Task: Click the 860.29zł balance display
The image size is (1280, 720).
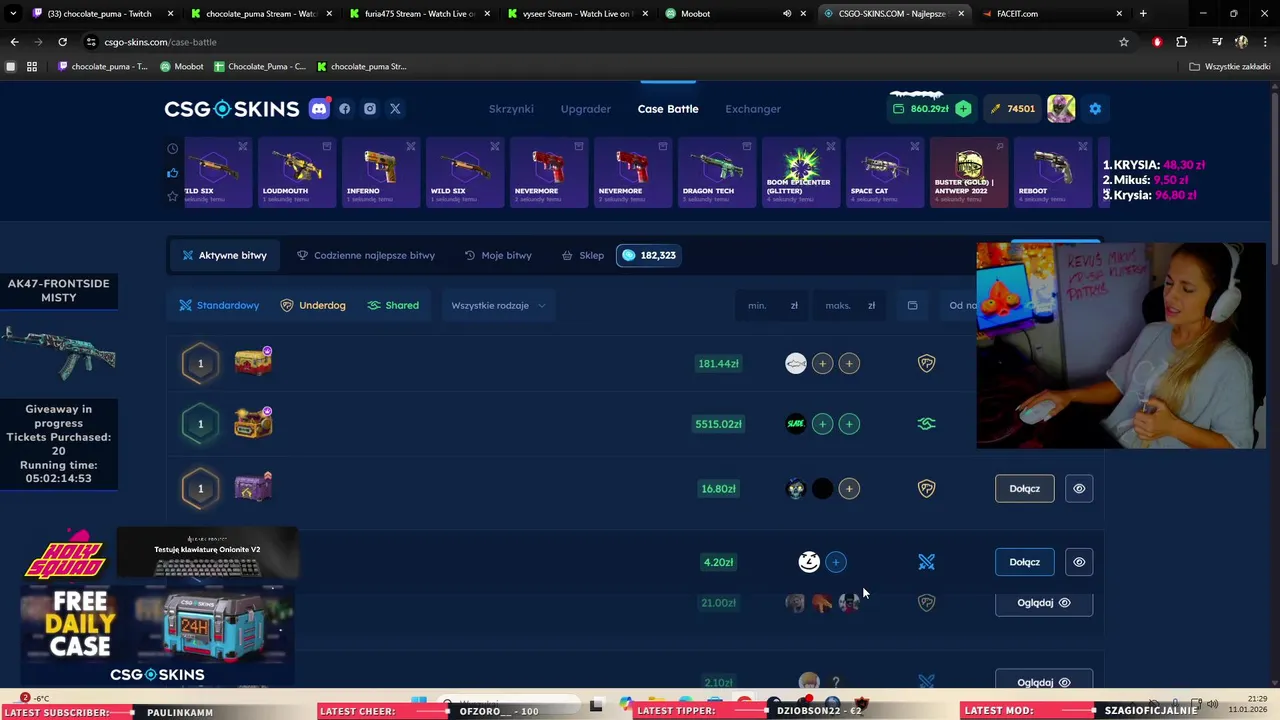Action: click(x=920, y=108)
